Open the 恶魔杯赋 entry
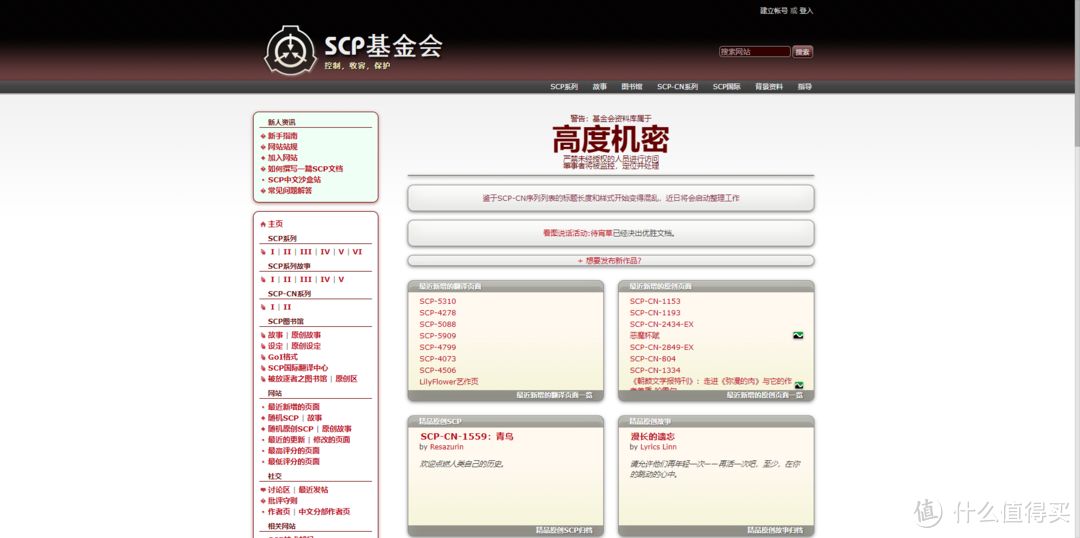Screen dimensions: 1080x538 coord(645,335)
